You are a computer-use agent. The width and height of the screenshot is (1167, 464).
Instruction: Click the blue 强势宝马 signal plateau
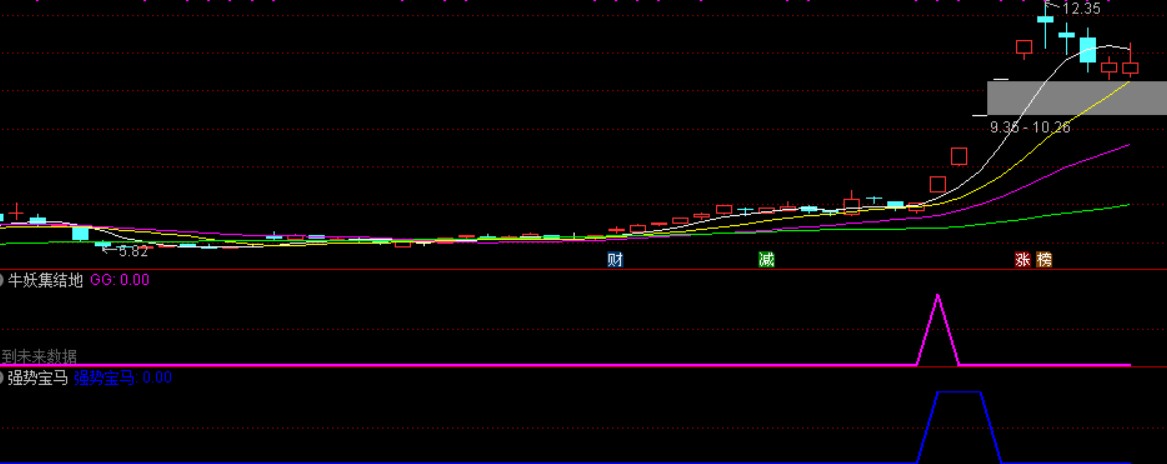[x=959, y=392]
